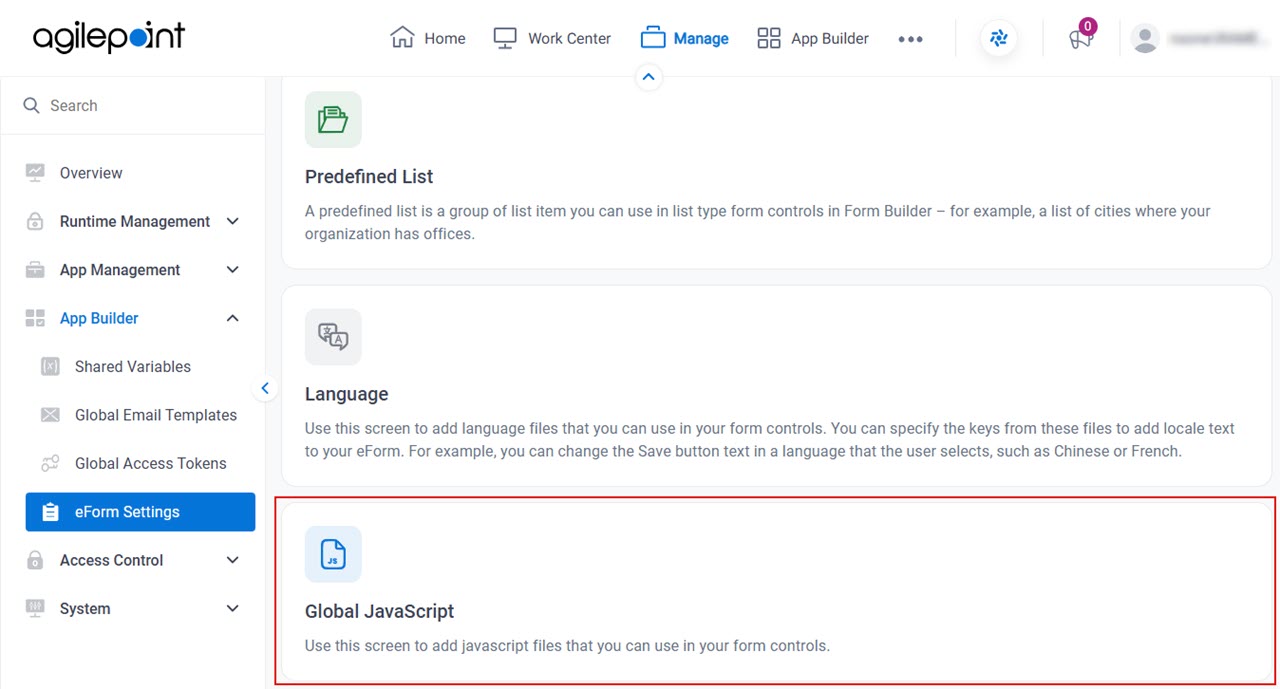Click the Runtime Management icon
This screenshot has width=1280, height=689.
click(35, 221)
